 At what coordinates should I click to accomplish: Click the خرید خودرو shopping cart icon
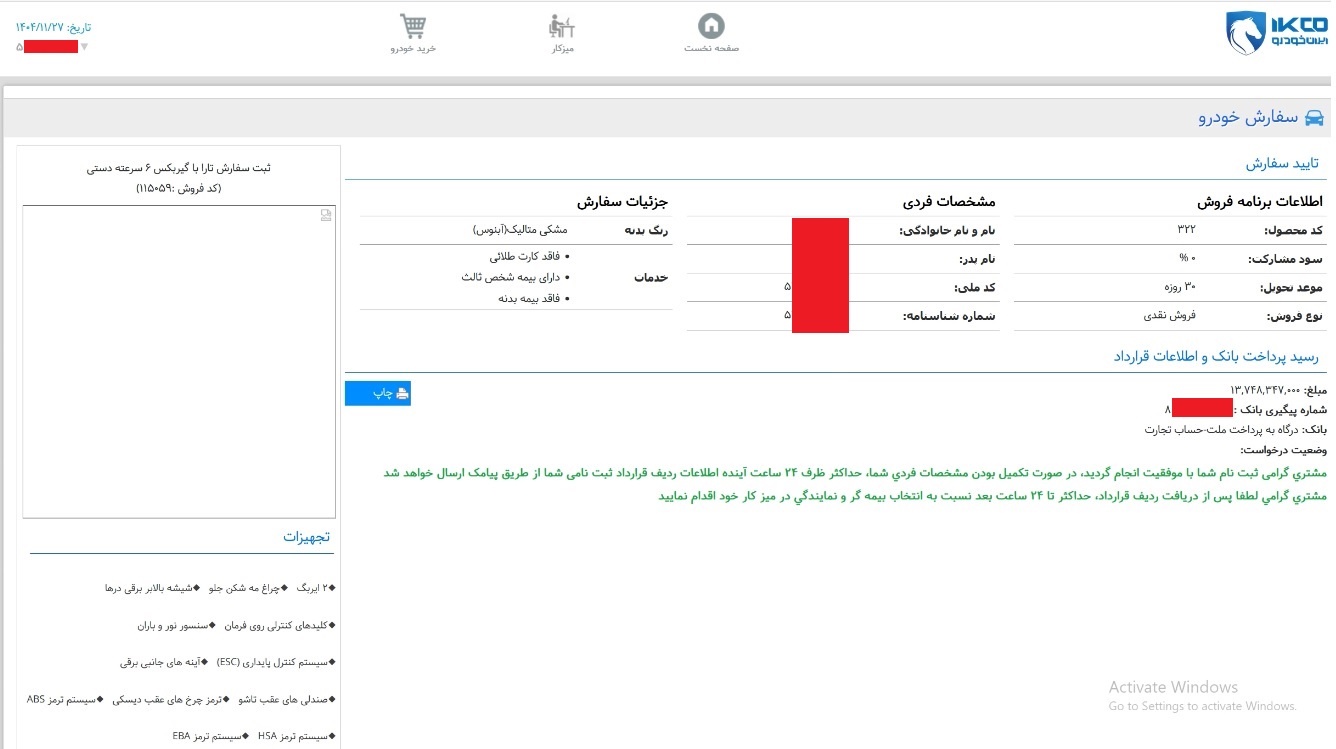413,27
